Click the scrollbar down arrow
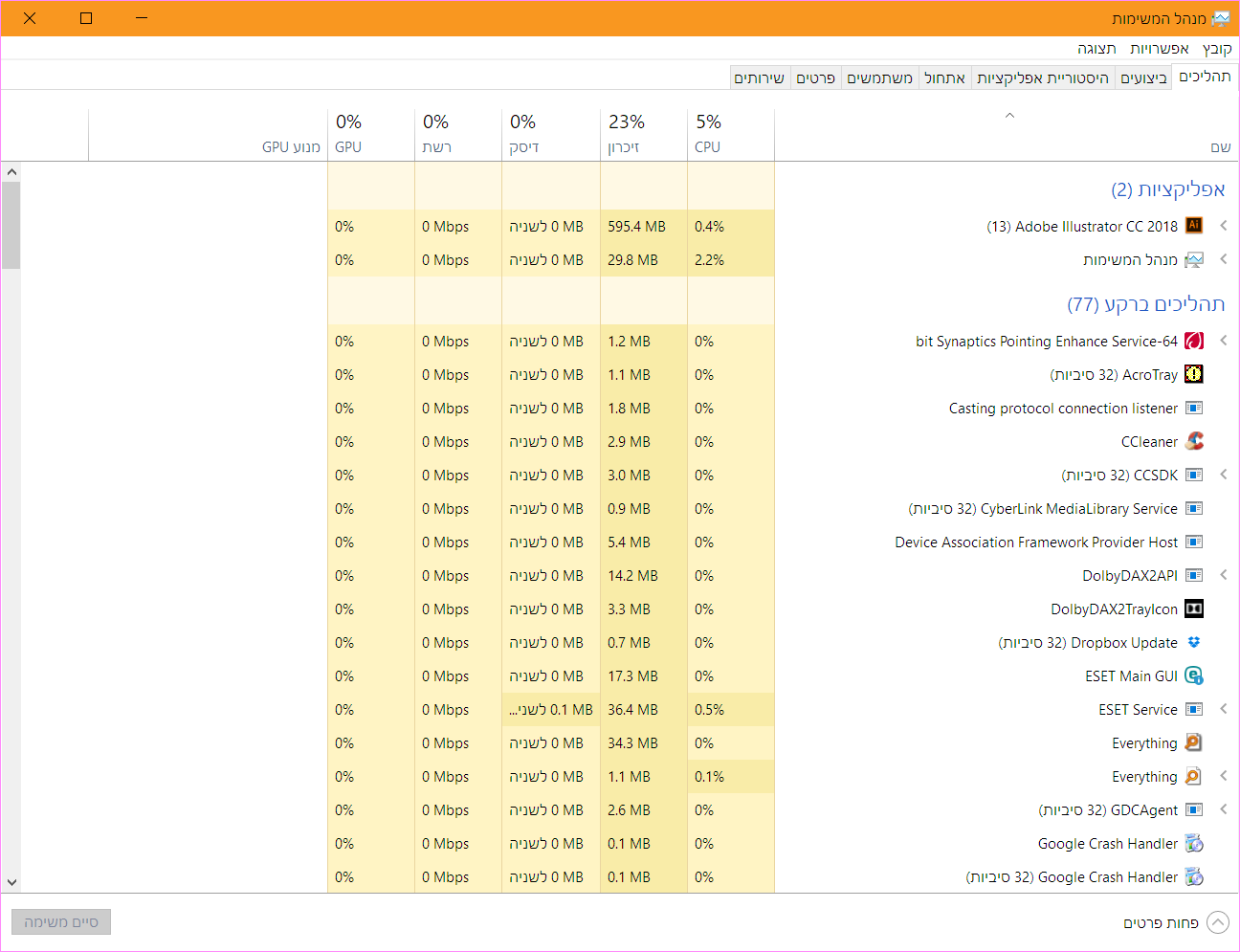Screen dimensions: 1240x952 coord(11,882)
